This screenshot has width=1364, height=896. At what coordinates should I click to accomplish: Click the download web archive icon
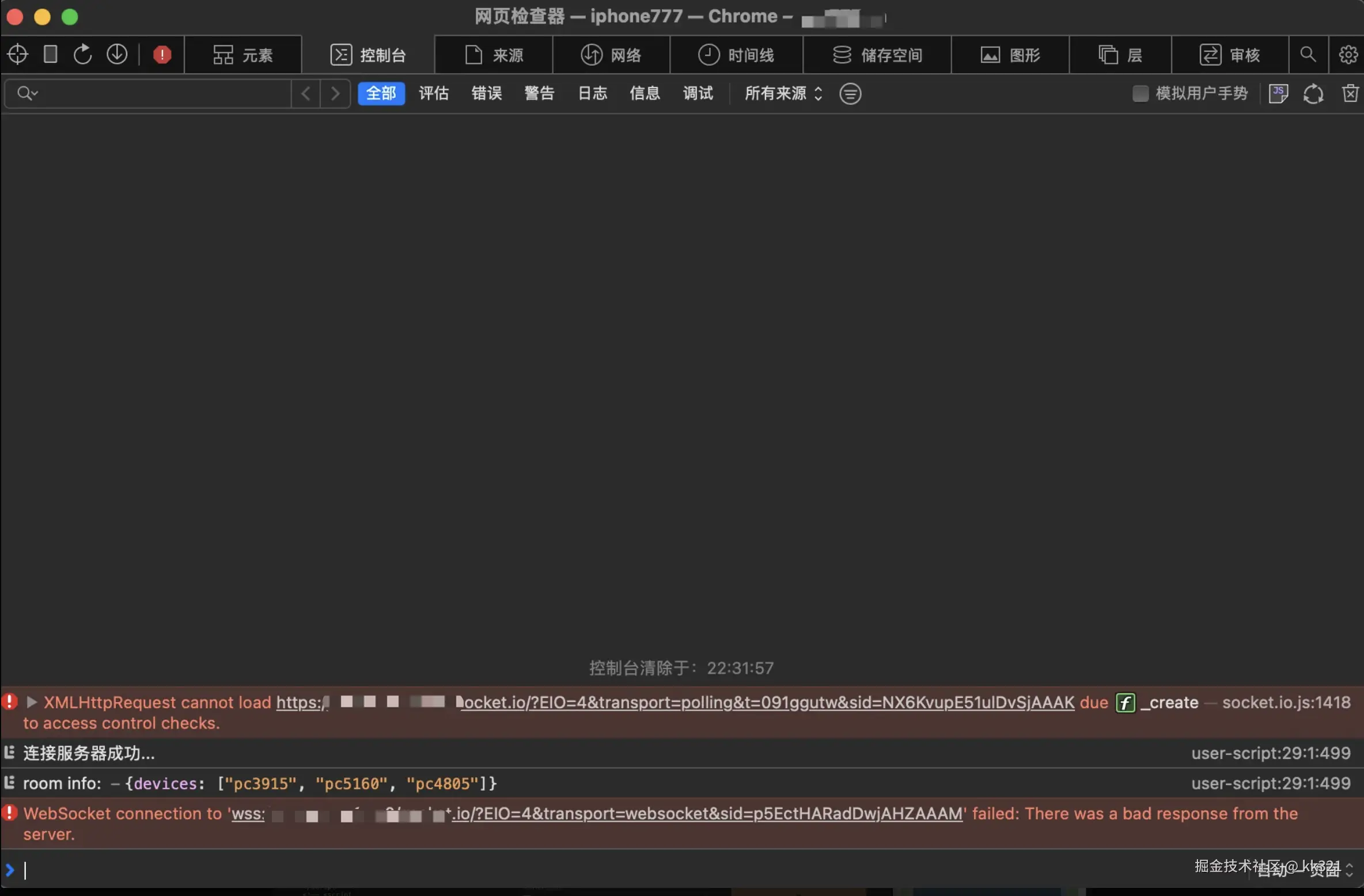[117, 55]
